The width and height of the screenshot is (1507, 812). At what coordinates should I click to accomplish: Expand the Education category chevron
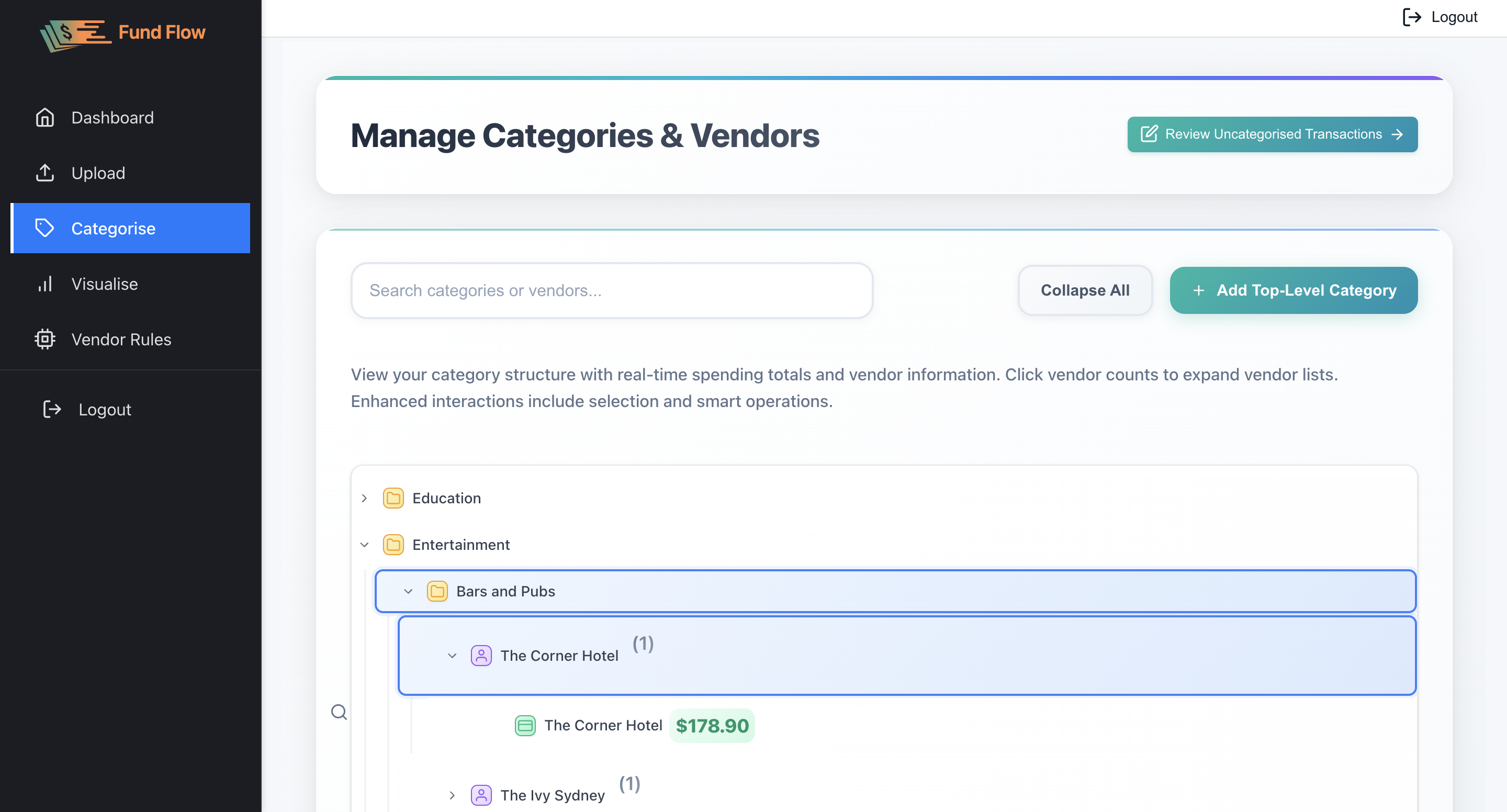364,499
